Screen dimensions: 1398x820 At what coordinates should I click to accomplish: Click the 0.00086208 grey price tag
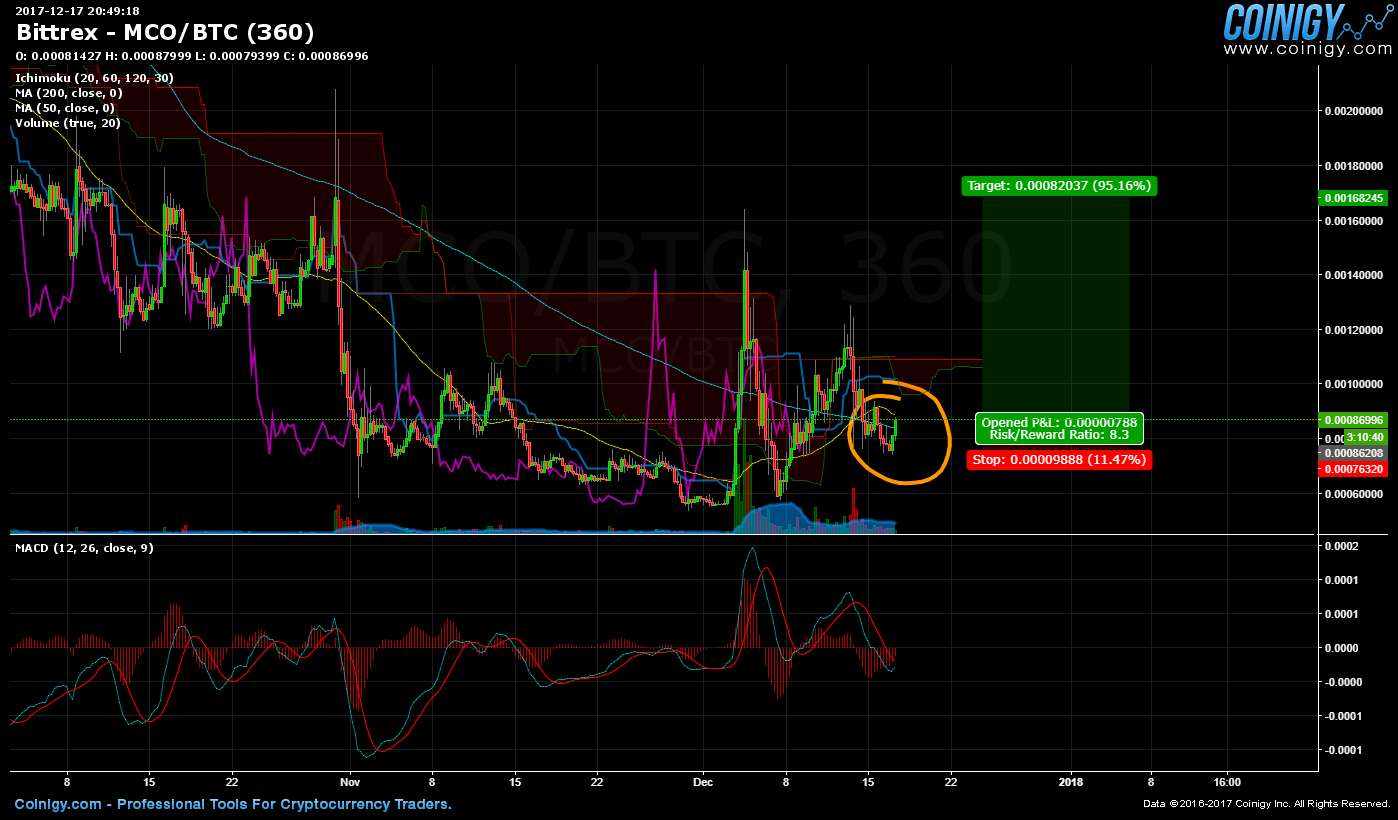pos(1354,453)
